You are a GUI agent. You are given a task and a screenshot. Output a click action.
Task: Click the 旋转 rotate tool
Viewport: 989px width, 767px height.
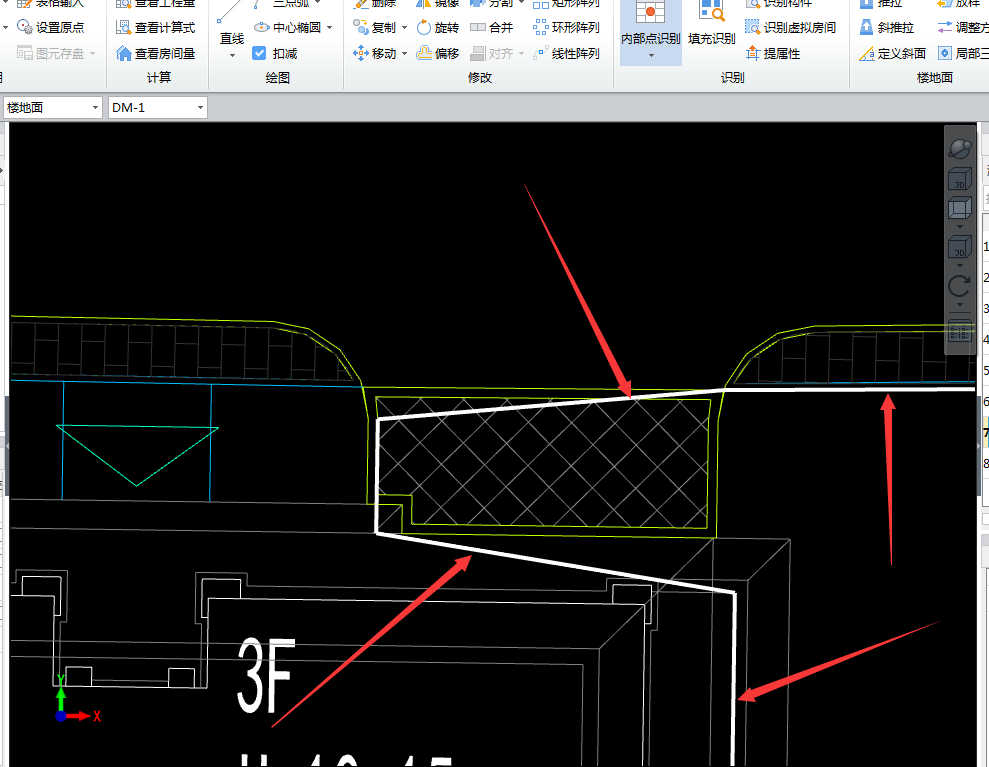pyautogui.click(x=438, y=27)
